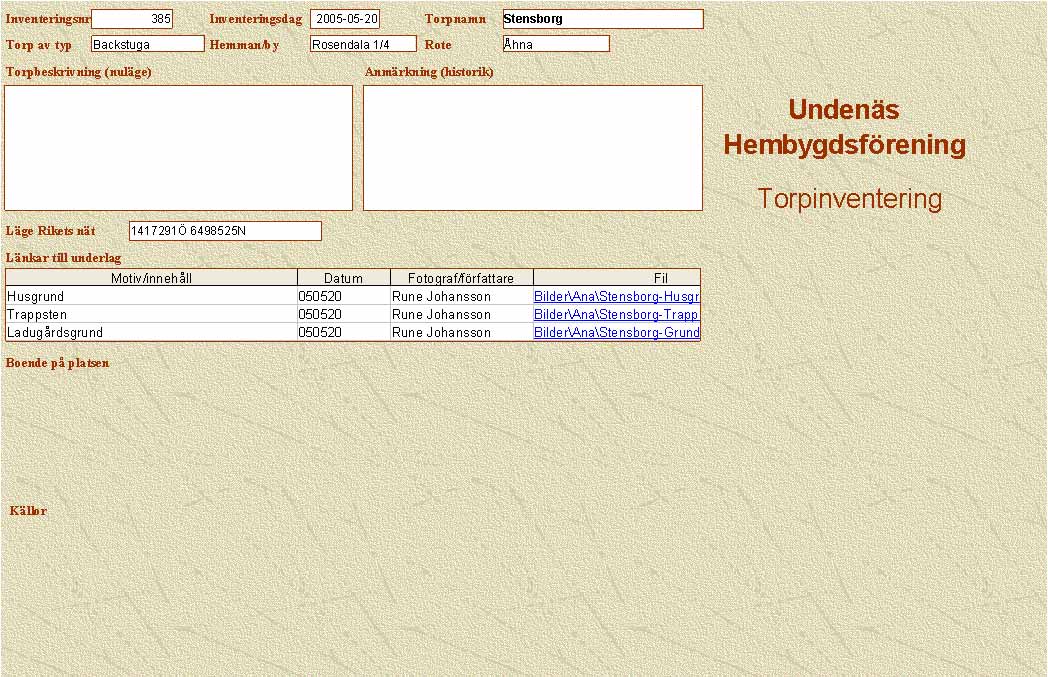Select the Rote field containing Åhna
The width and height of the screenshot is (1048, 677).
click(555, 44)
